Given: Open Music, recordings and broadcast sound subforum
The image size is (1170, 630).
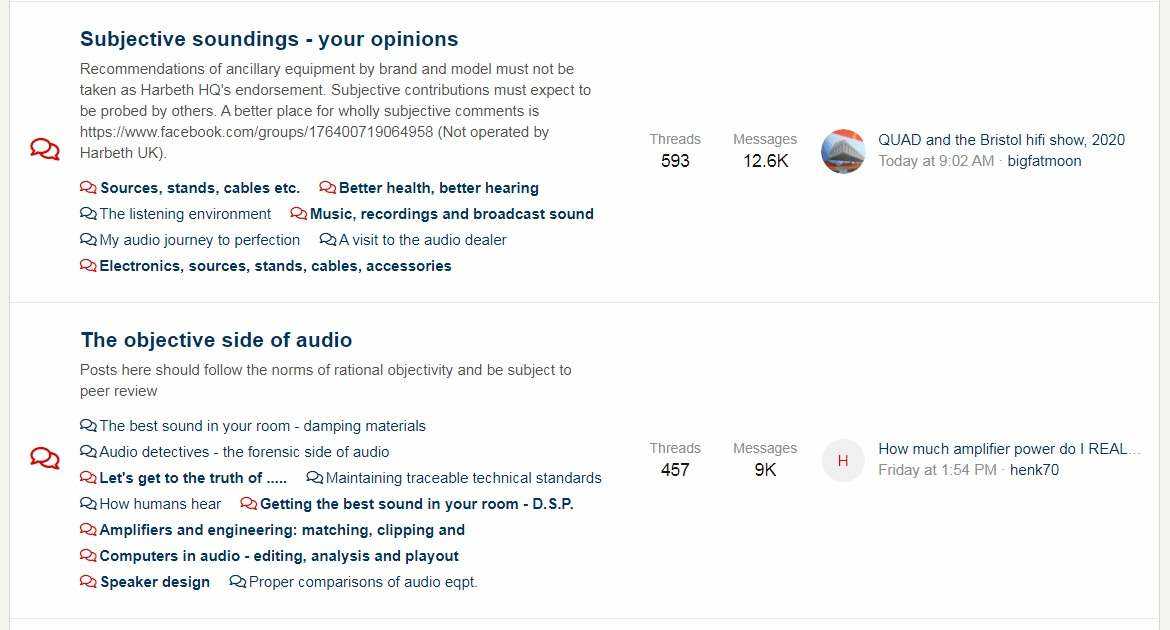Looking at the screenshot, I should click(451, 213).
